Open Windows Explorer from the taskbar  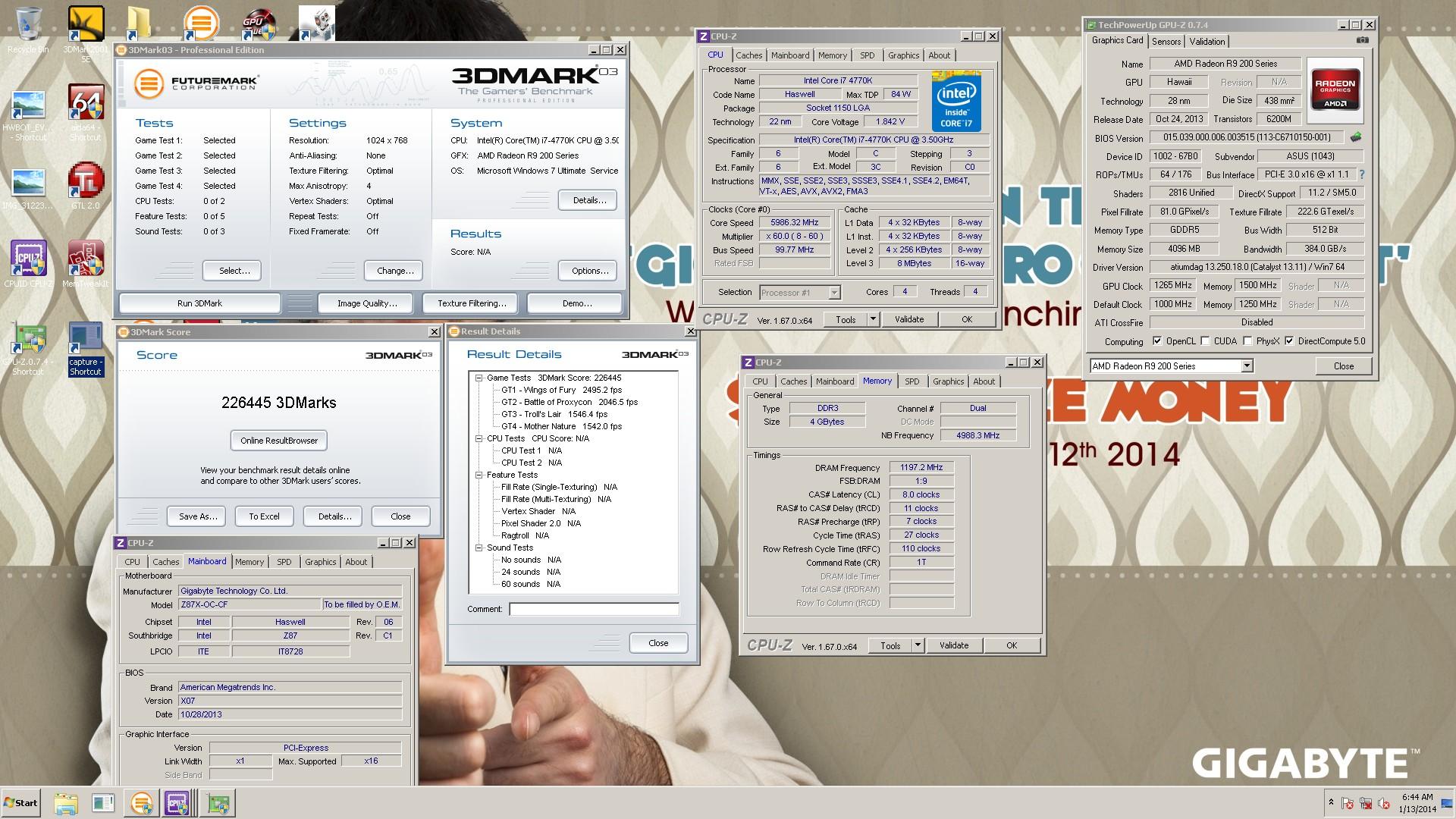(66, 803)
